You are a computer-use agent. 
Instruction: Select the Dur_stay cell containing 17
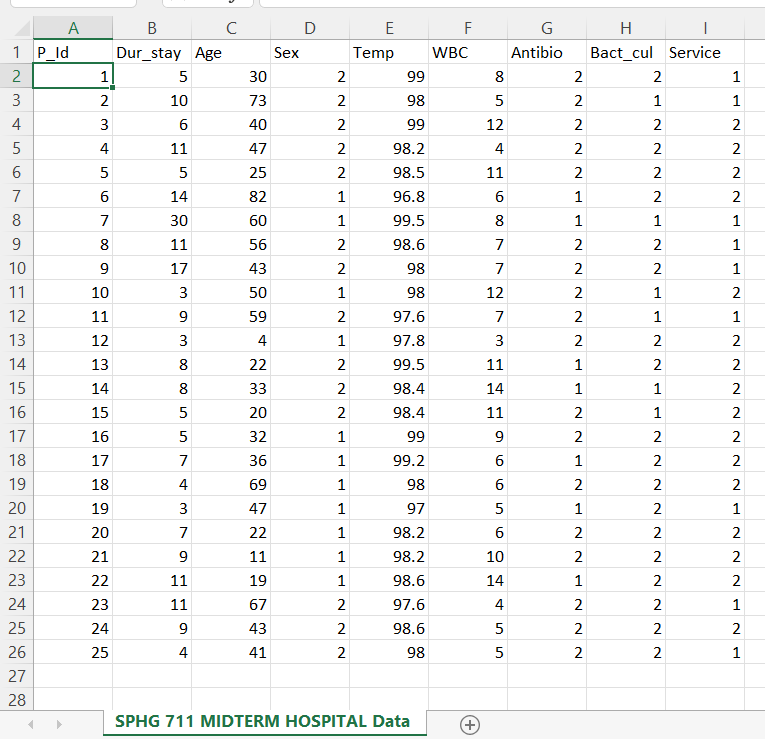point(152,268)
